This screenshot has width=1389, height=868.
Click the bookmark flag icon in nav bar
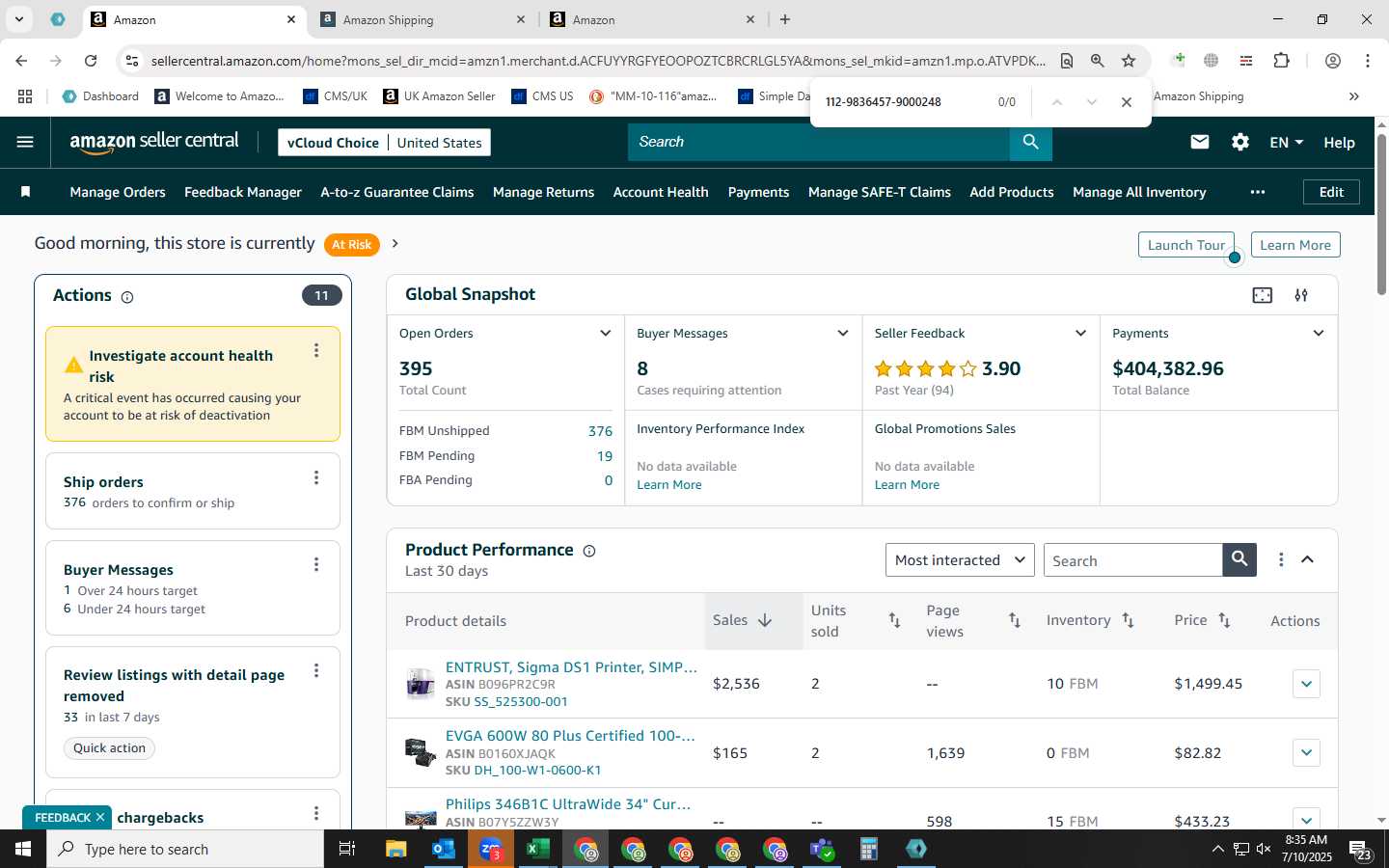tap(26, 192)
